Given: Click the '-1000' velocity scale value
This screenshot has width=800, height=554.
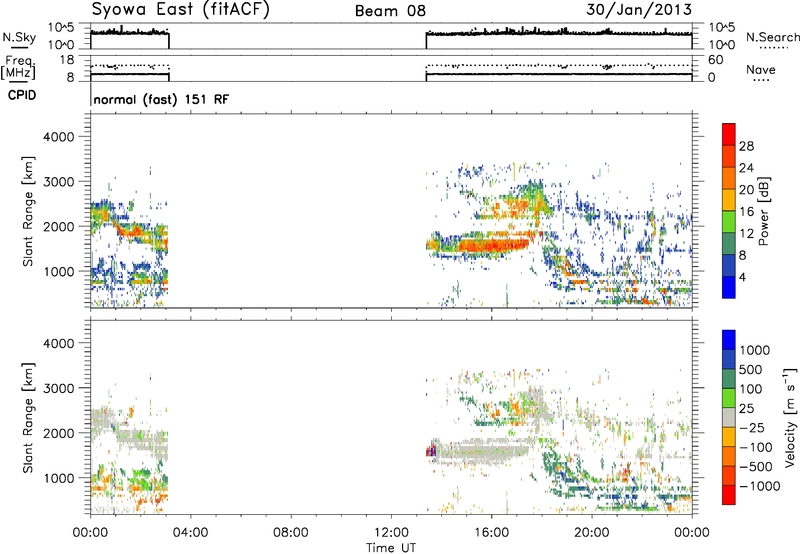Looking at the screenshot, I should coord(760,486).
